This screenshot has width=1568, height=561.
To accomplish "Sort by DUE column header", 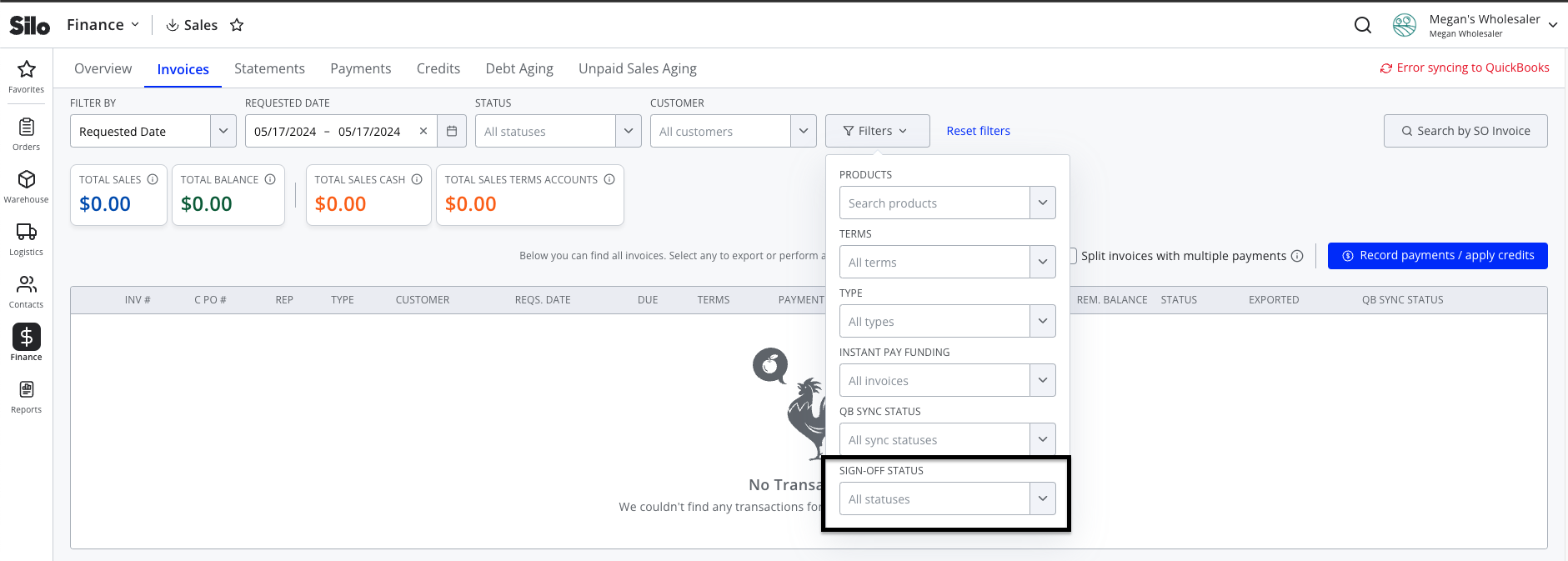I will (x=648, y=300).
